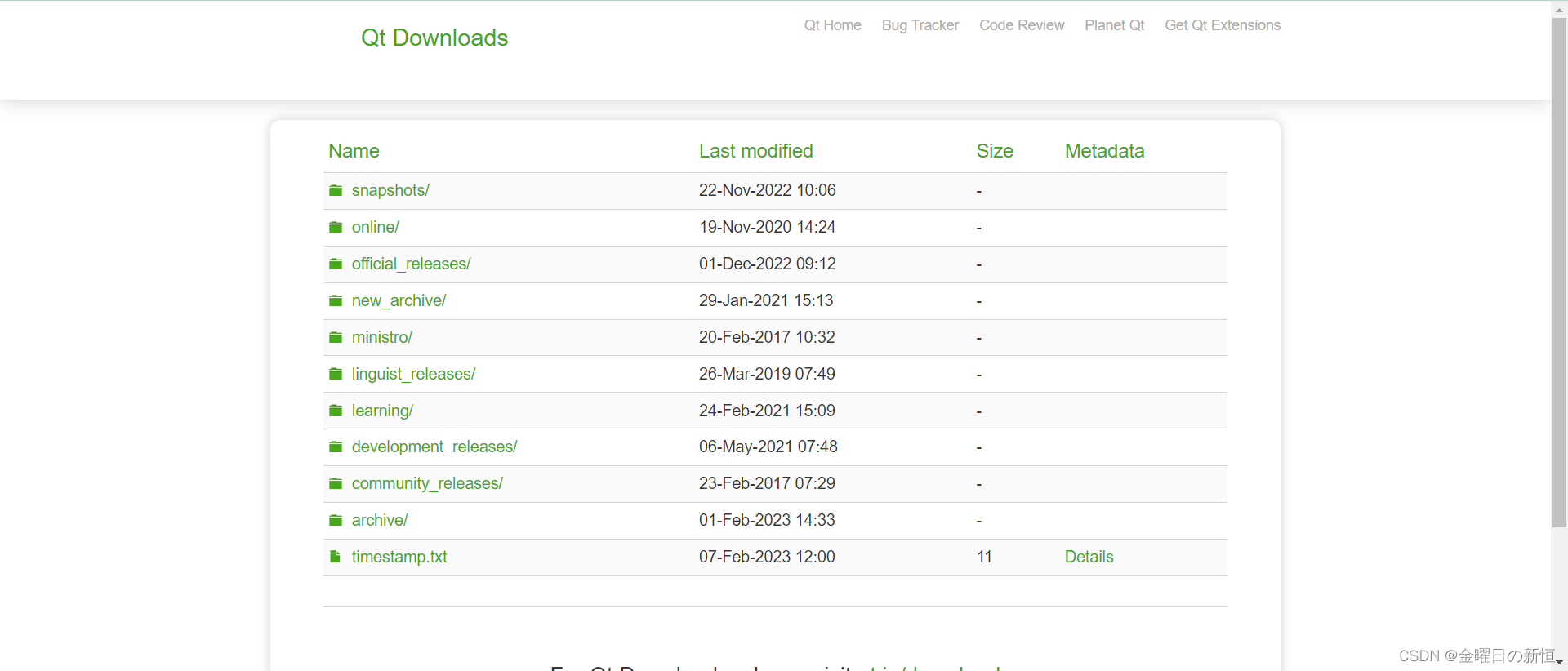Image resolution: width=1568 pixels, height=671 pixels.
Task: Click date 23-Feb-2017 07:29 for community_releases
Action: (767, 483)
